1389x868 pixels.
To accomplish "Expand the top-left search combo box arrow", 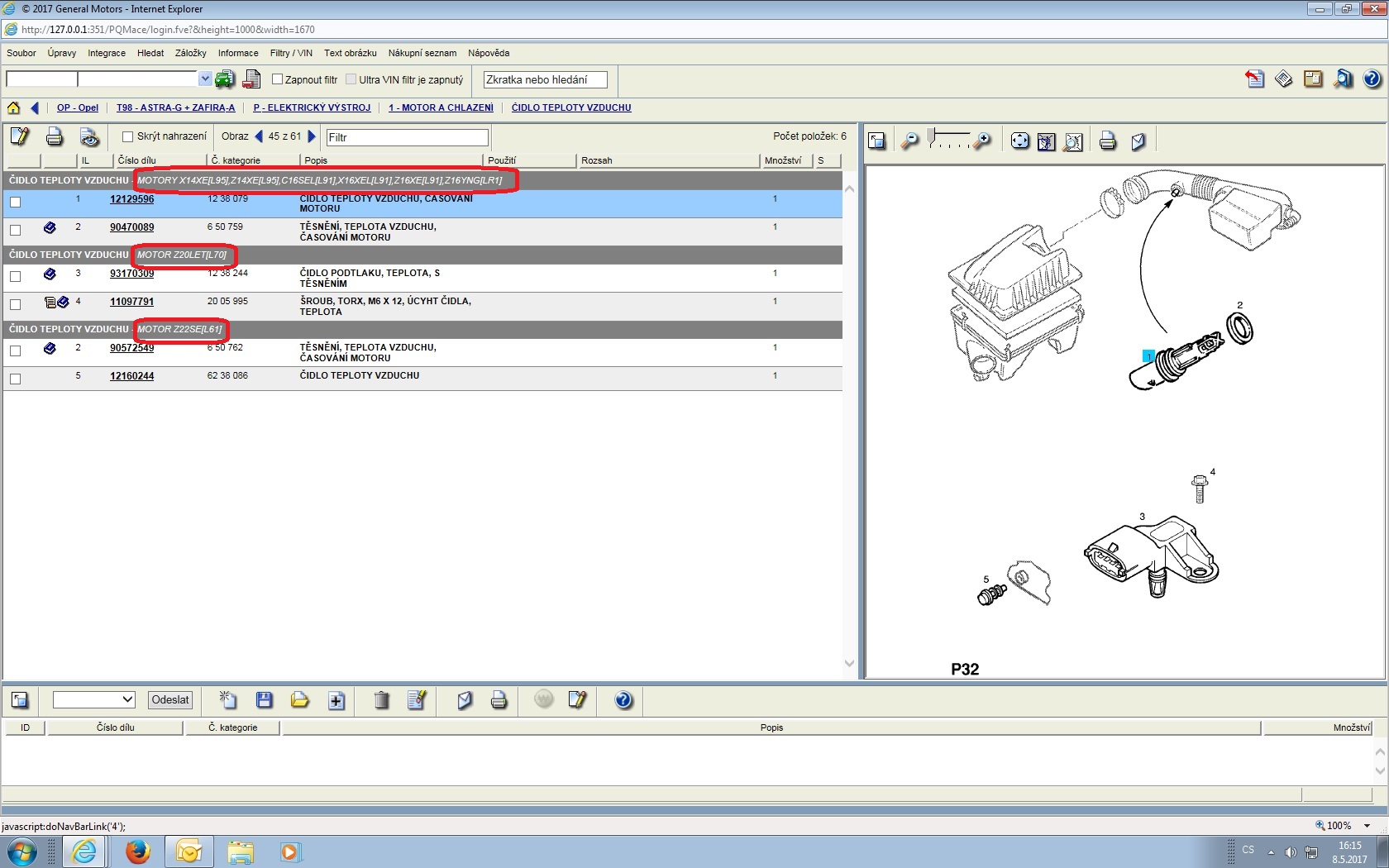I will click(x=205, y=79).
